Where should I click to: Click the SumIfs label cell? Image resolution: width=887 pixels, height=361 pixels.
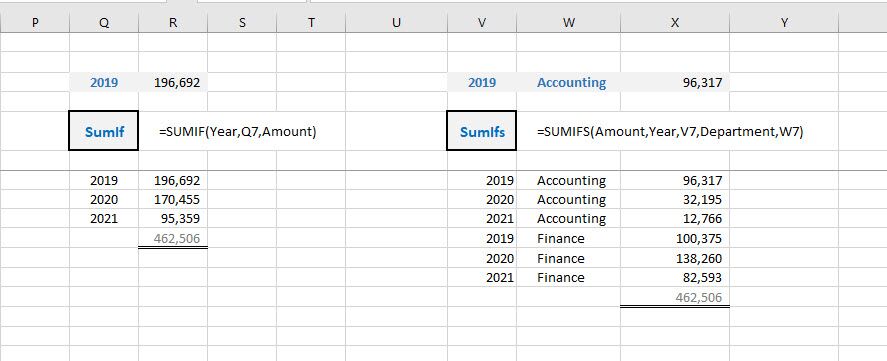pyautogui.click(x=481, y=131)
